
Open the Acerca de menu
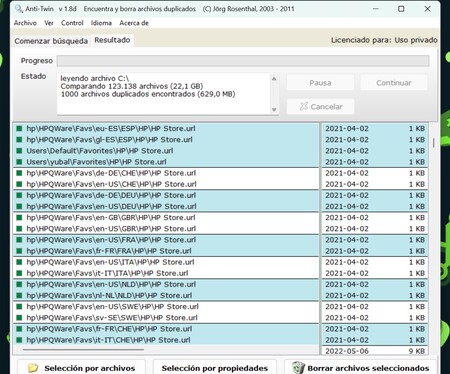(134, 23)
